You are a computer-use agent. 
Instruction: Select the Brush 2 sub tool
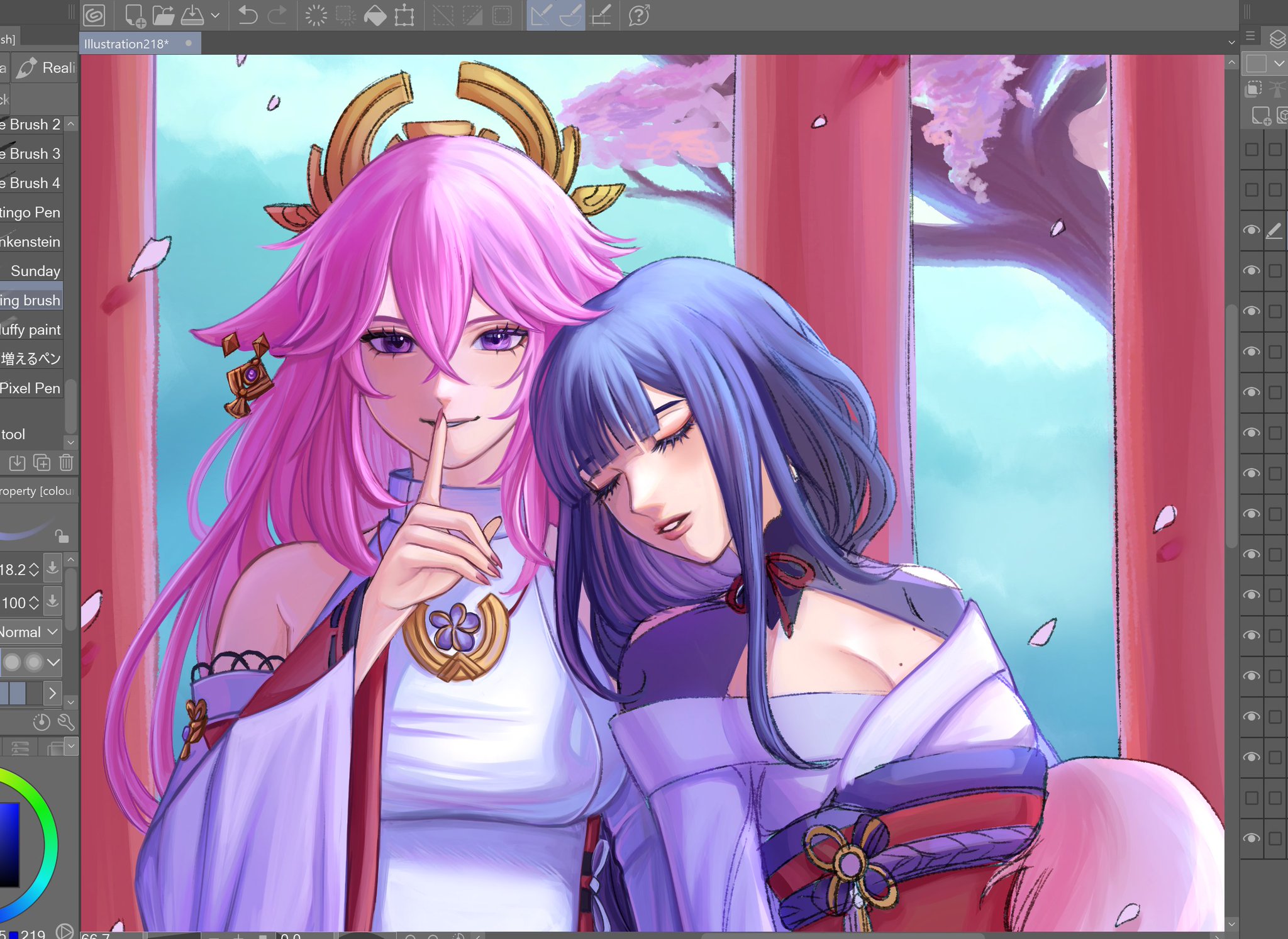tap(31, 125)
